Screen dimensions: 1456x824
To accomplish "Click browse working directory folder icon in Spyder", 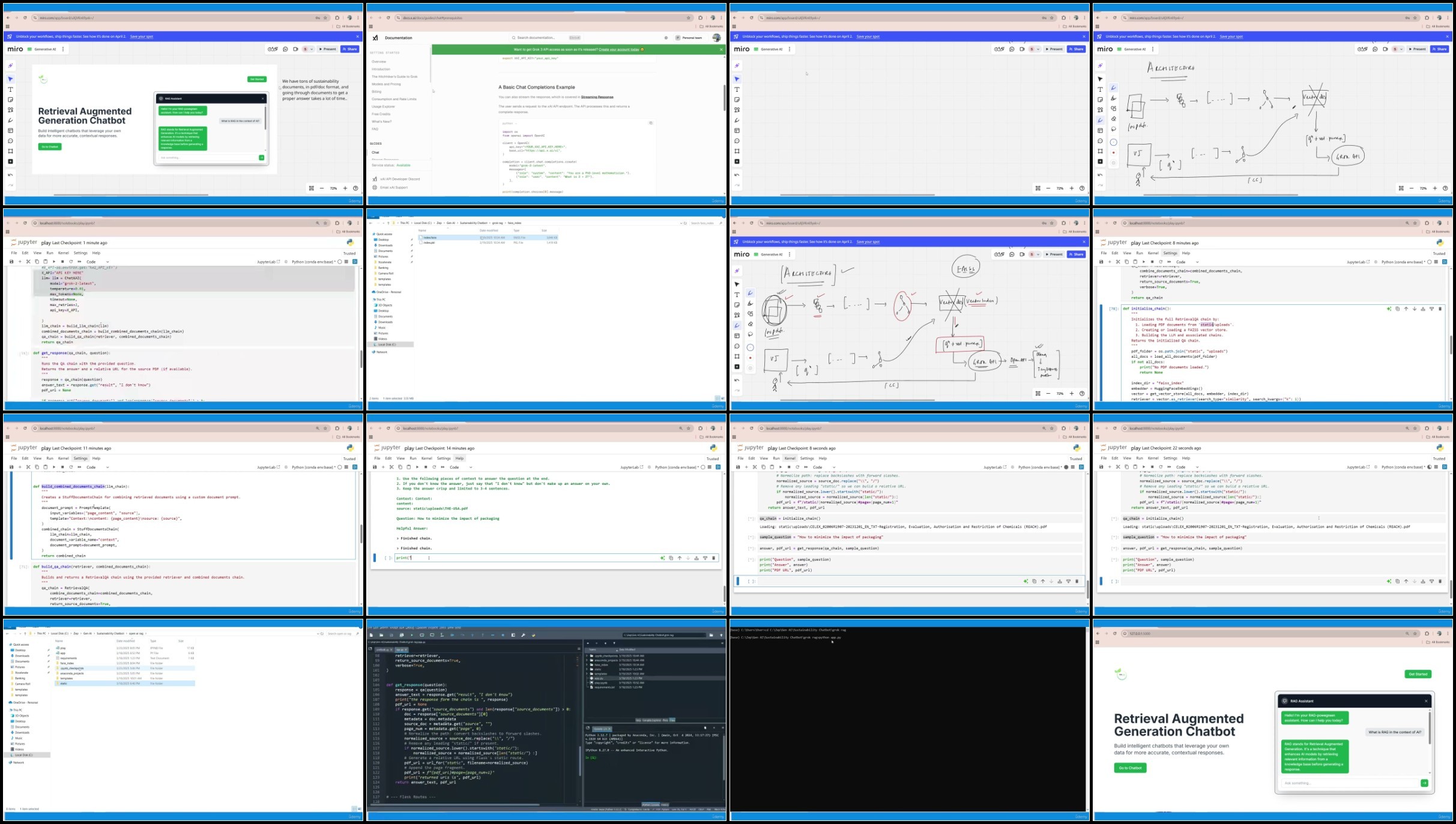I will click(711, 635).
